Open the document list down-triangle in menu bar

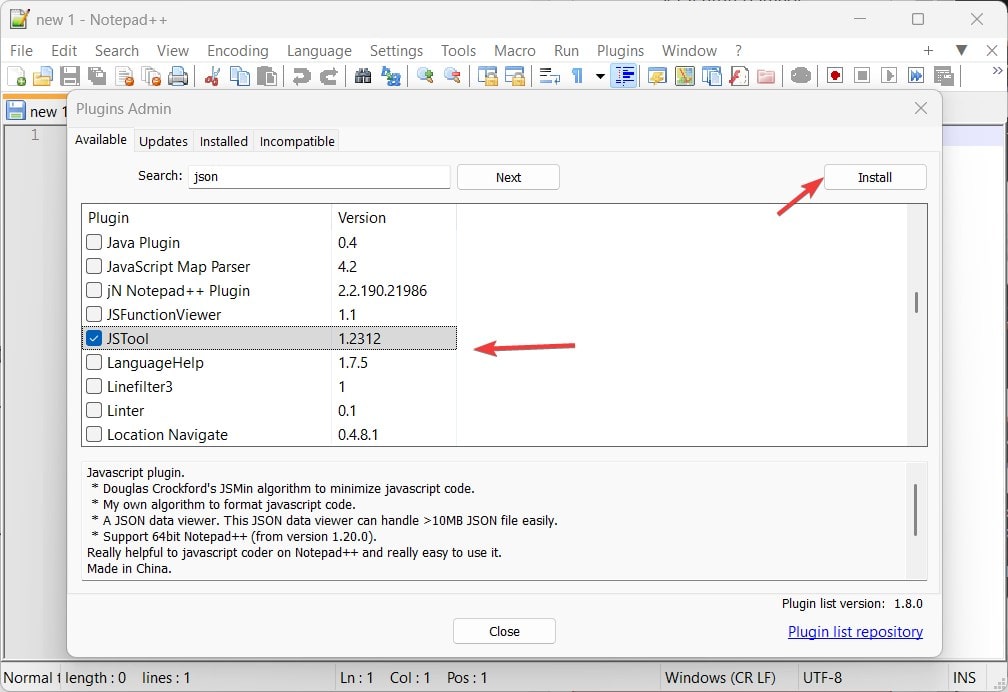pyautogui.click(x=961, y=50)
